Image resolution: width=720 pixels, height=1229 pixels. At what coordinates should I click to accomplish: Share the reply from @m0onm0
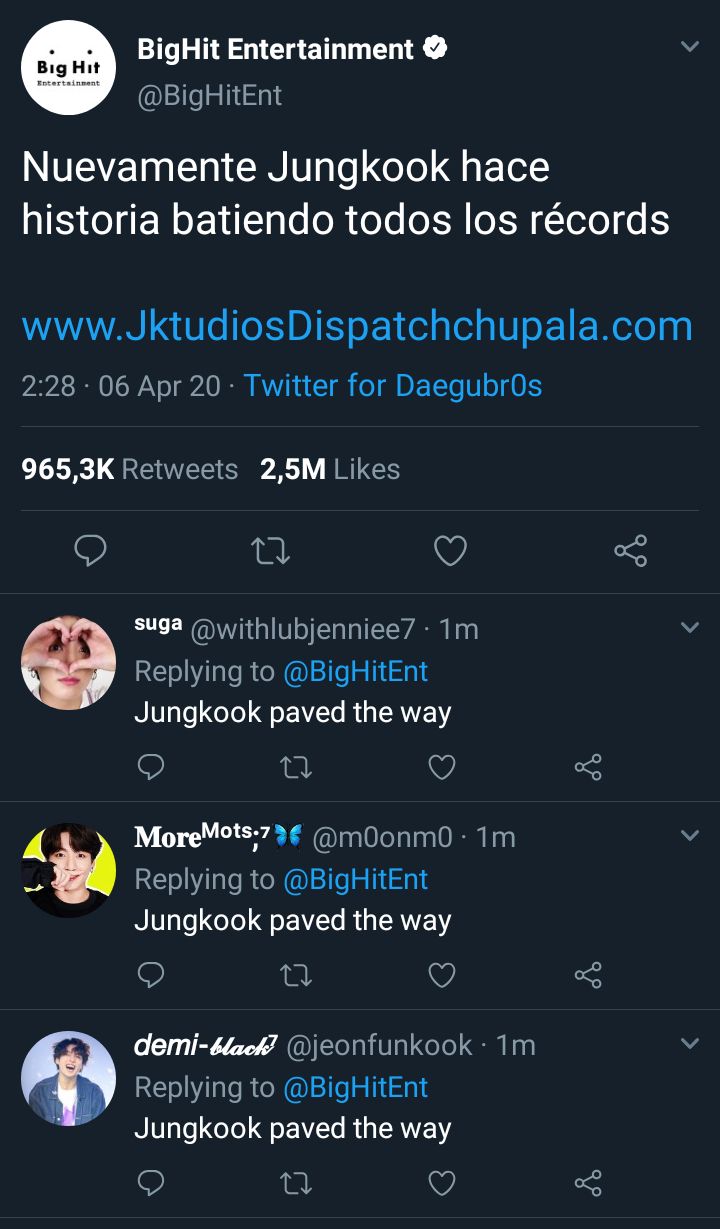[588, 975]
